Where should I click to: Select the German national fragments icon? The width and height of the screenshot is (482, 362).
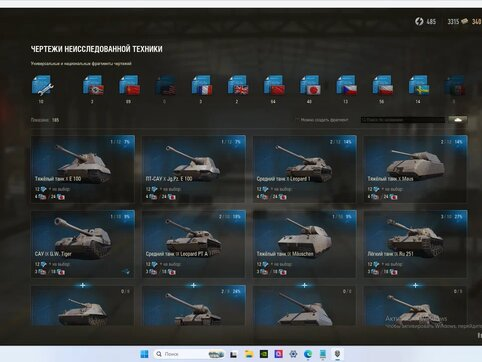(x=93, y=85)
